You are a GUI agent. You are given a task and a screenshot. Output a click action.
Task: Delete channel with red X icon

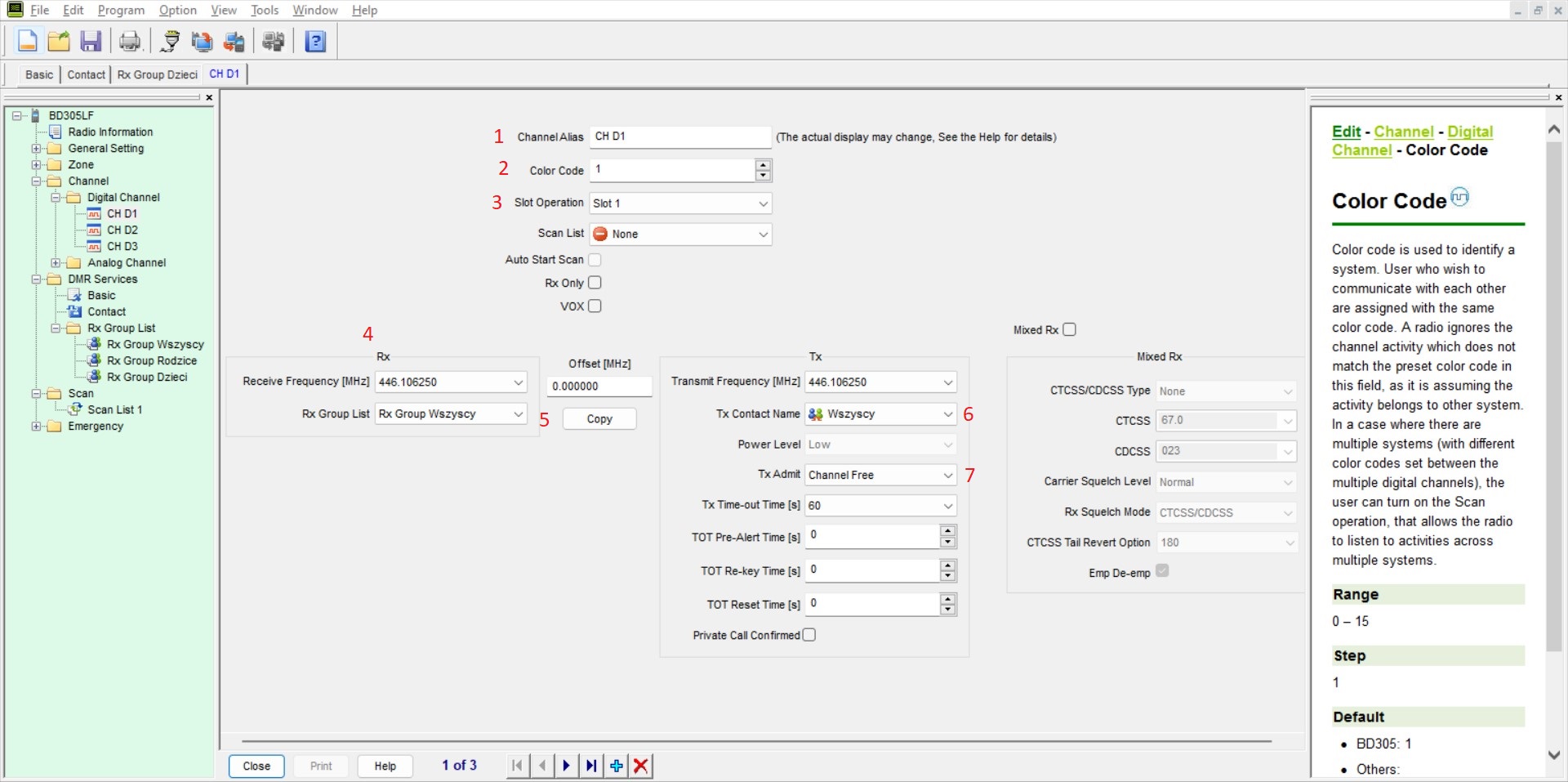[x=641, y=766]
